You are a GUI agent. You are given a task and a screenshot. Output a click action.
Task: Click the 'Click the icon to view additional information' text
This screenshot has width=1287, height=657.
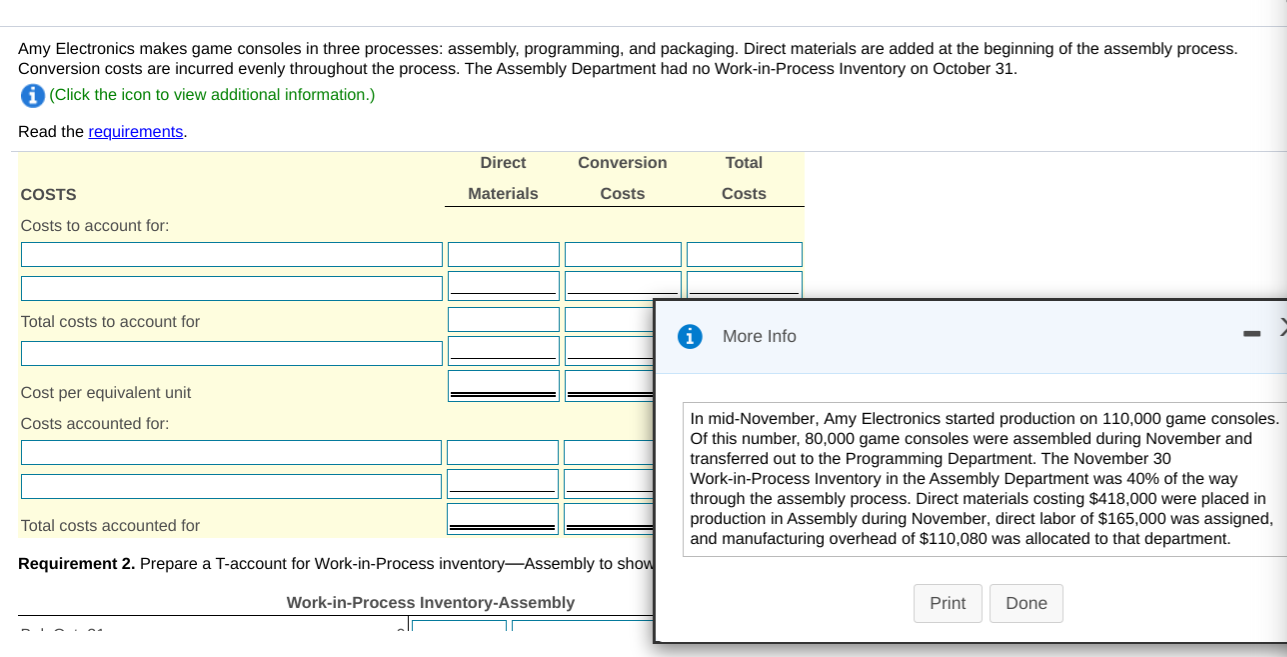click(x=212, y=95)
